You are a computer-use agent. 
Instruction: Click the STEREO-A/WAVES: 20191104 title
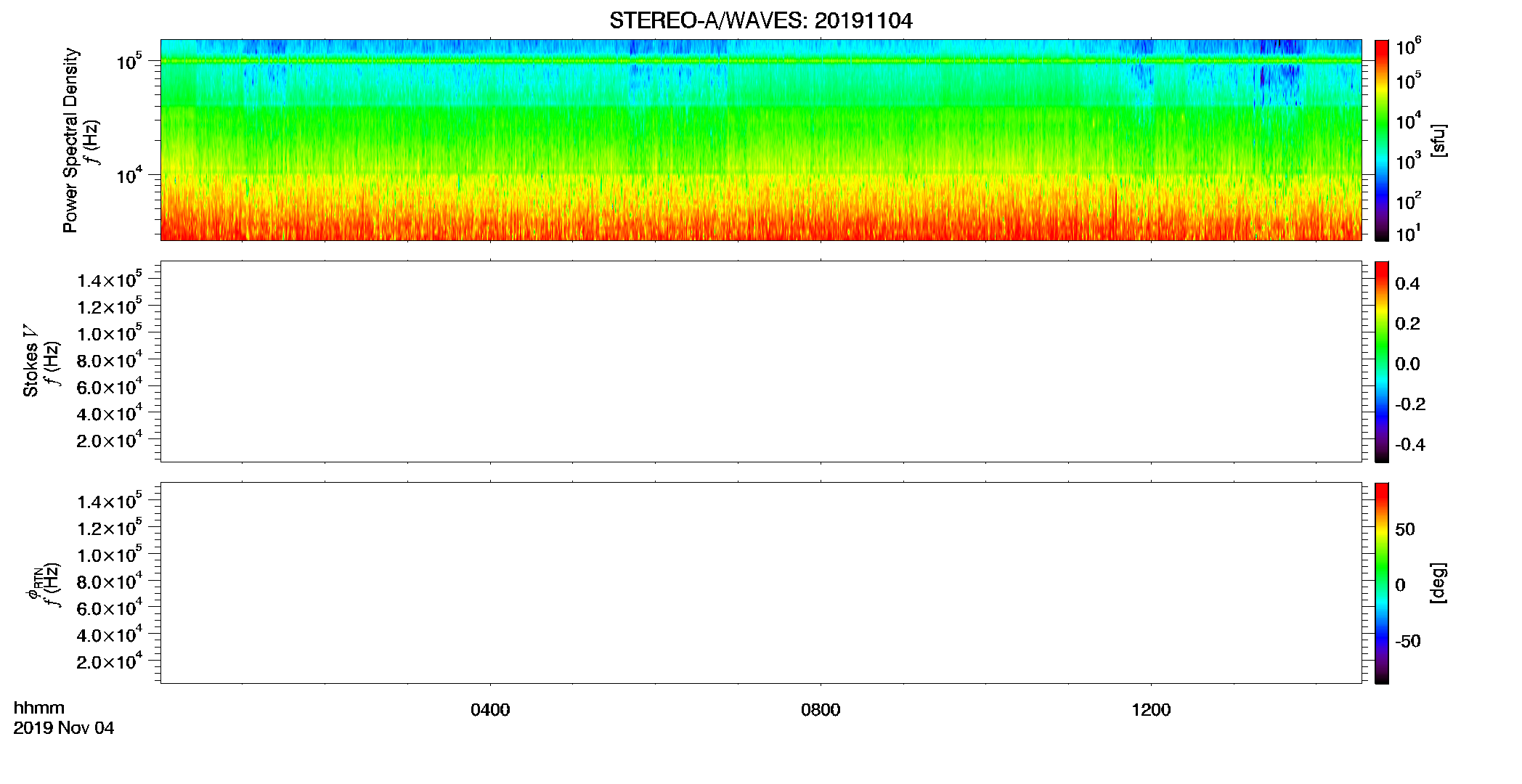tap(760, 20)
